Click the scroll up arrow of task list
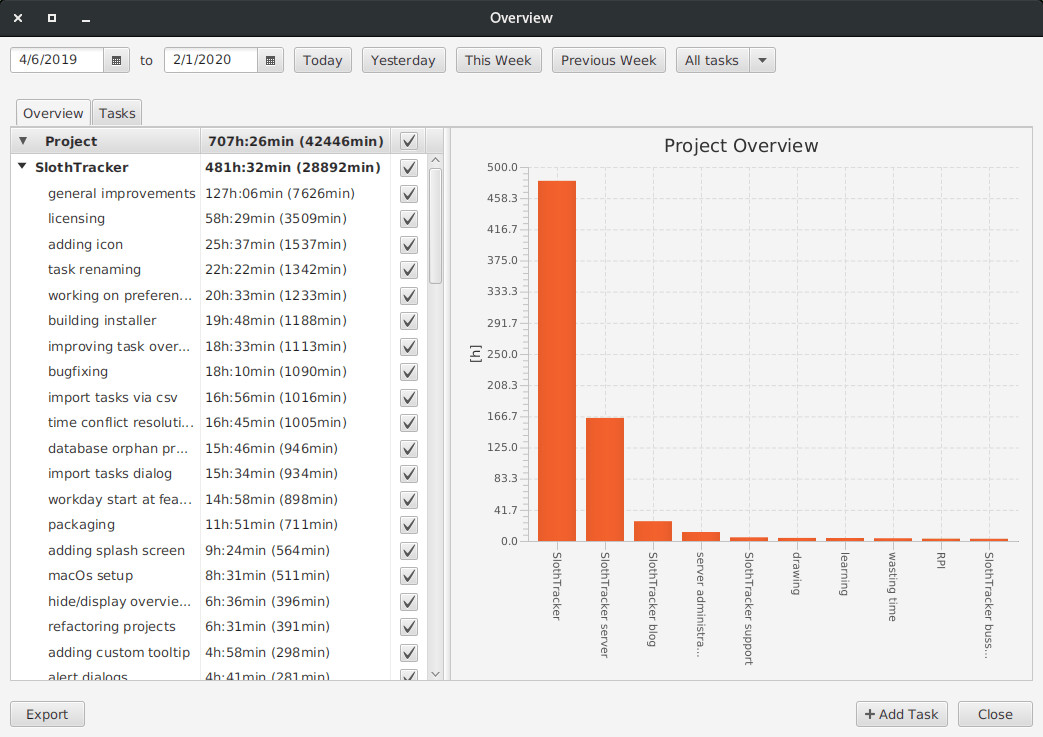The height and width of the screenshot is (737, 1043). click(x=436, y=160)
